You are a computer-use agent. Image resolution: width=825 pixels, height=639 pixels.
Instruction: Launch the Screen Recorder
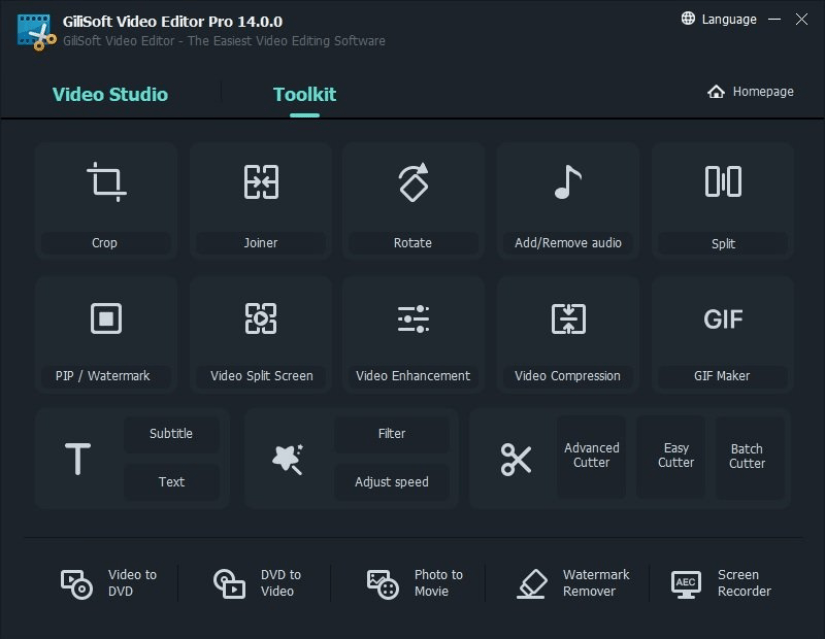(x=722, y=583)
